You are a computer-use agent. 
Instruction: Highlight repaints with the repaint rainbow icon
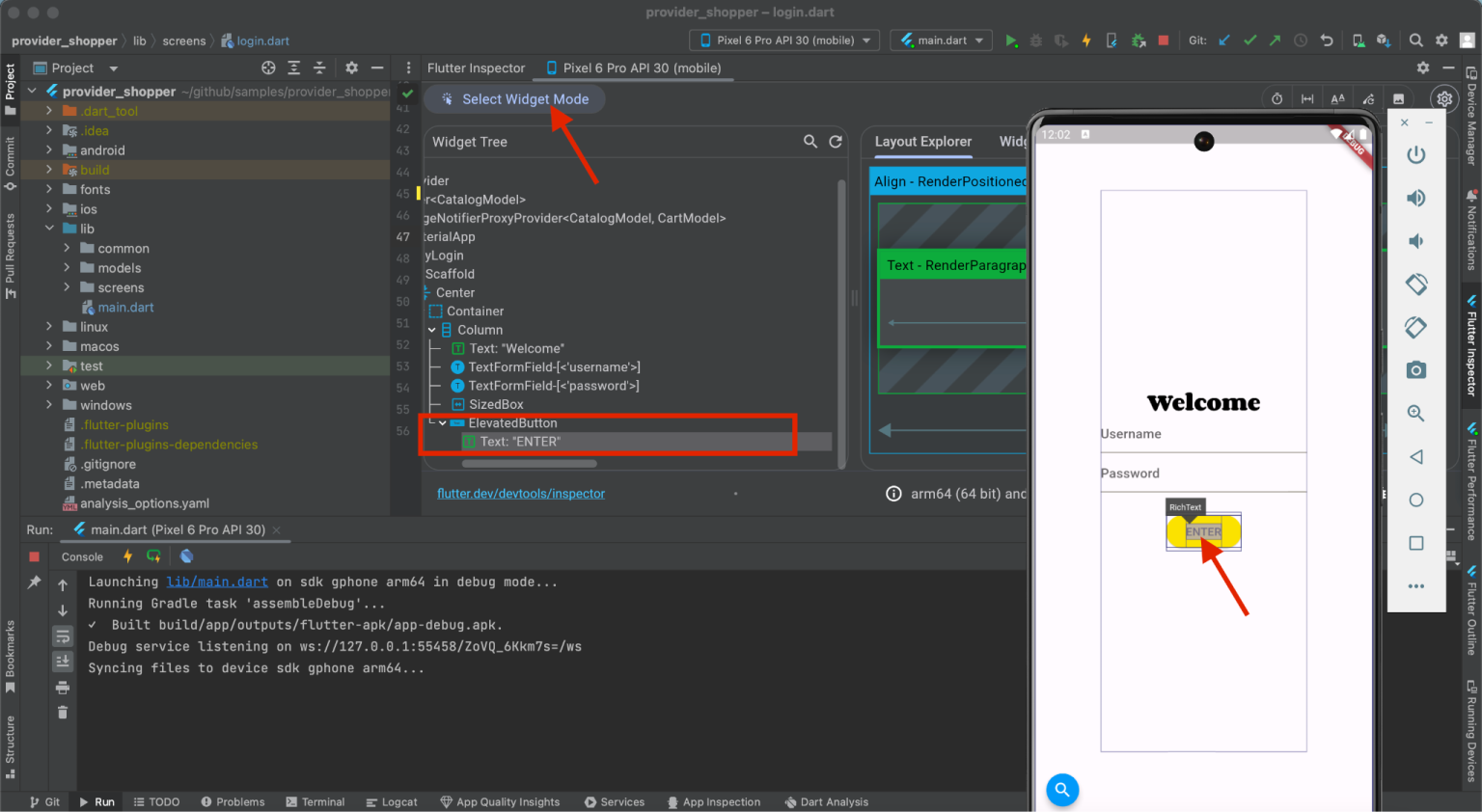point(1367,98)
